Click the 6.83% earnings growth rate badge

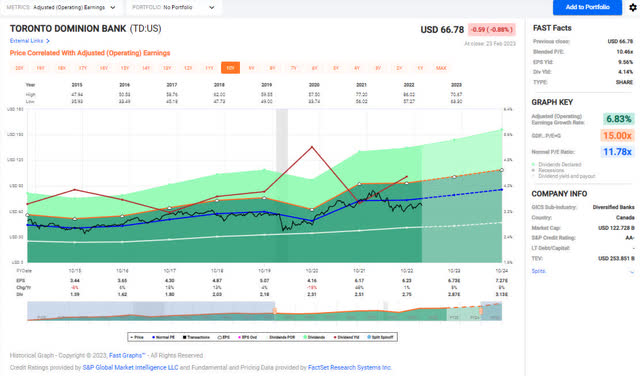click(618, 119)
